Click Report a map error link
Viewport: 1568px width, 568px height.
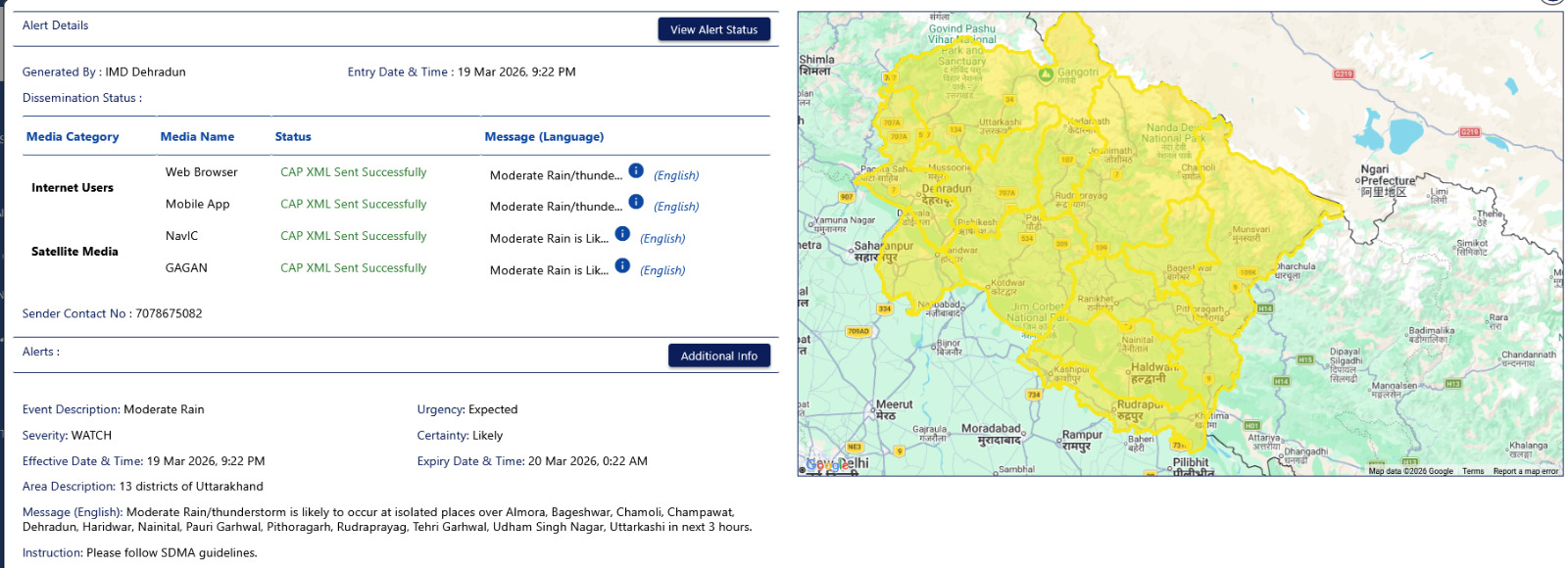click(1525, 471)
